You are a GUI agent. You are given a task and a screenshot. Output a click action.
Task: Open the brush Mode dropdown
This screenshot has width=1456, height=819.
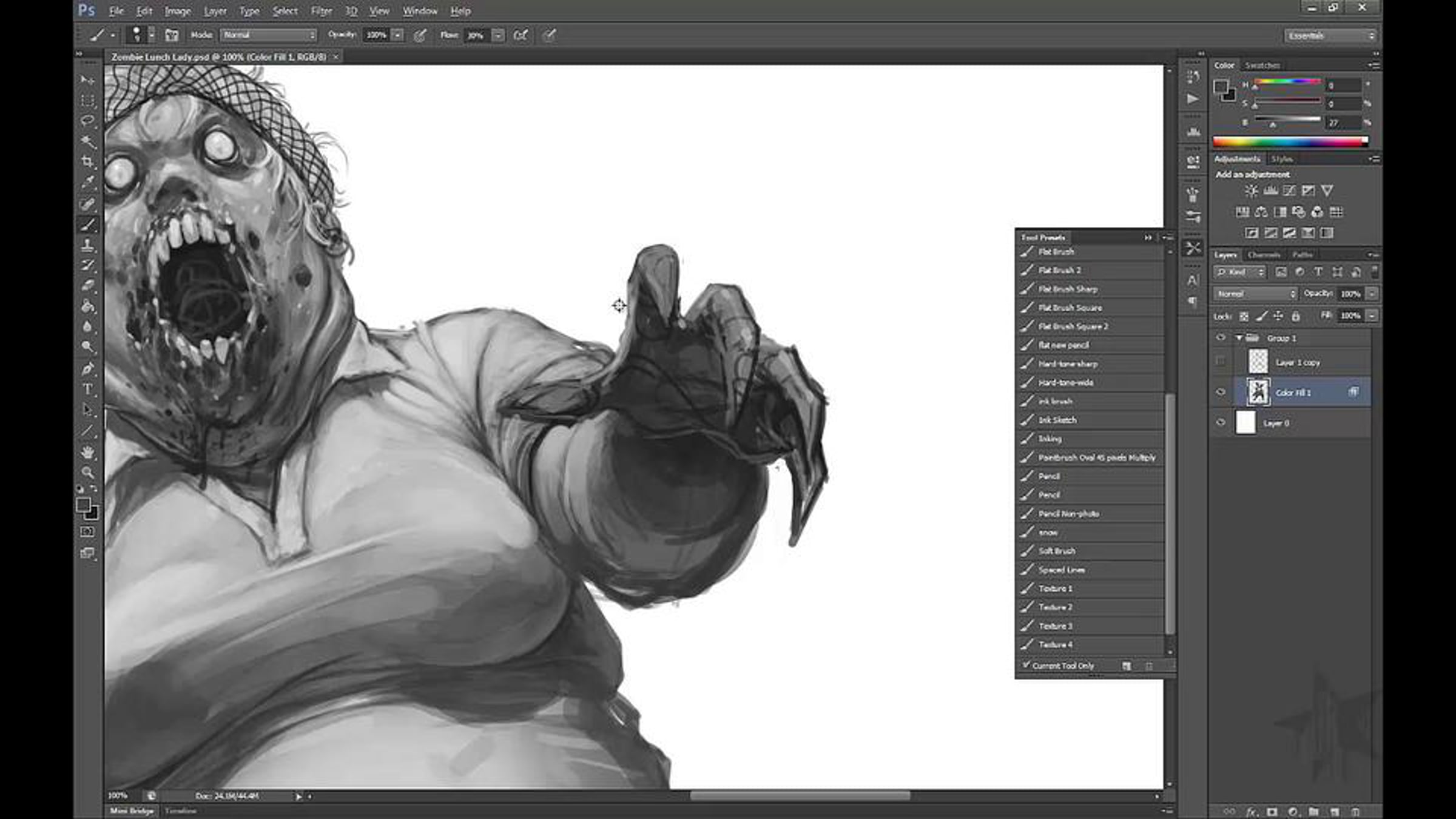pyautogui.click(x=268, y=35)
